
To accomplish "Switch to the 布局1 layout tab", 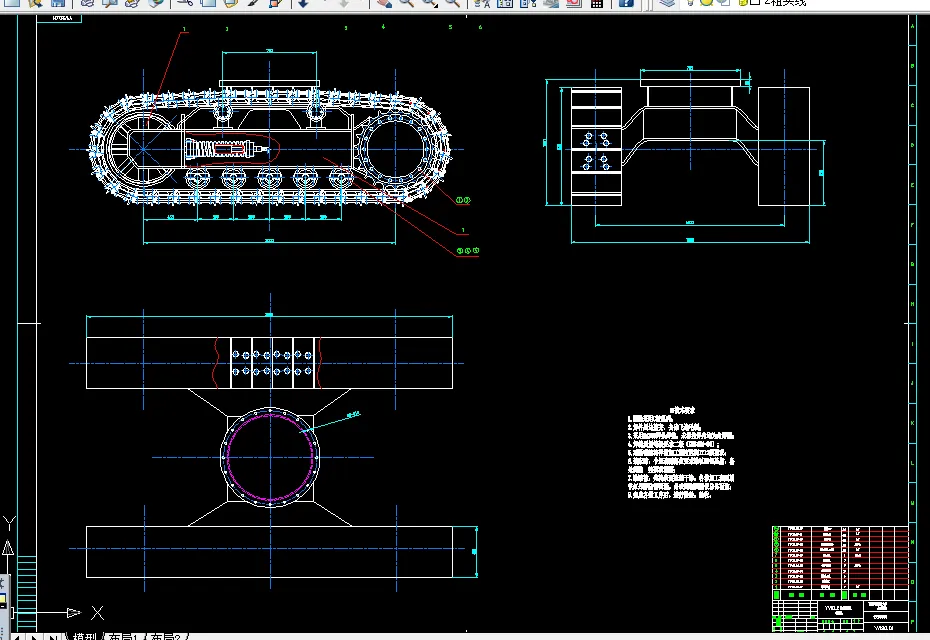I will [x=123, y=636].
